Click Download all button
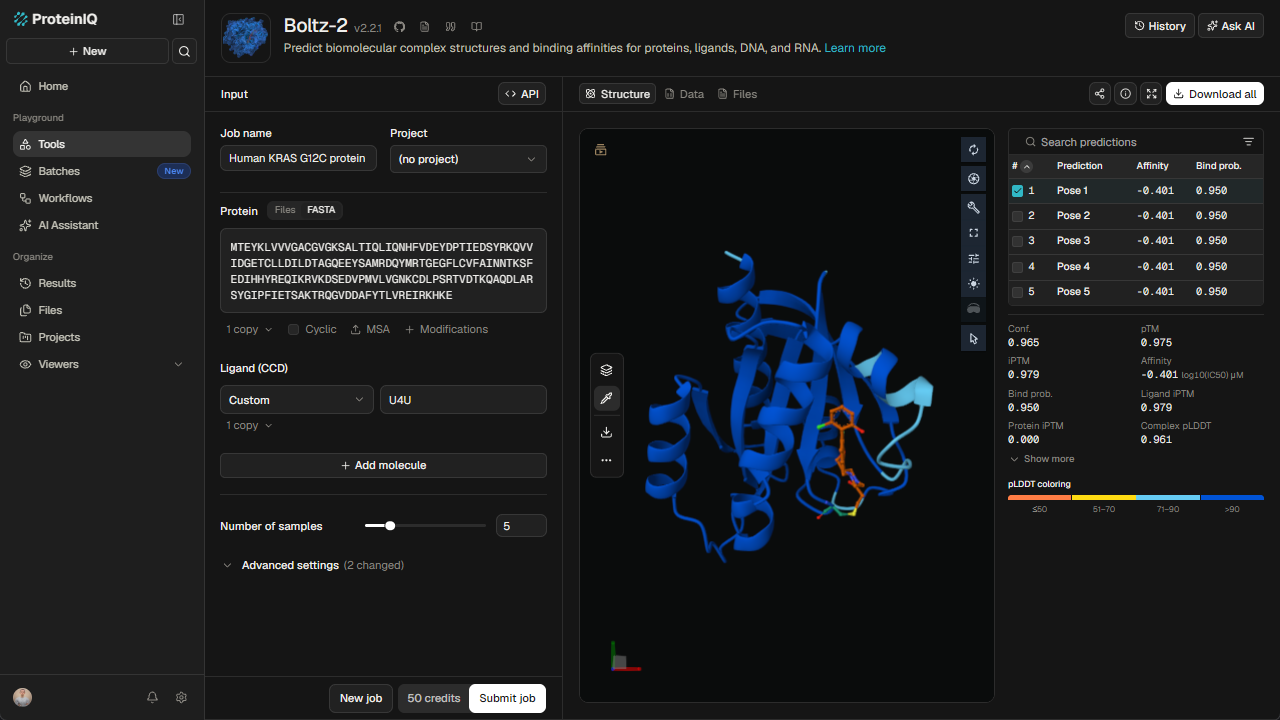Image resolution: width=1280 pixels, height=720 pixels. tap(1215, 94)
